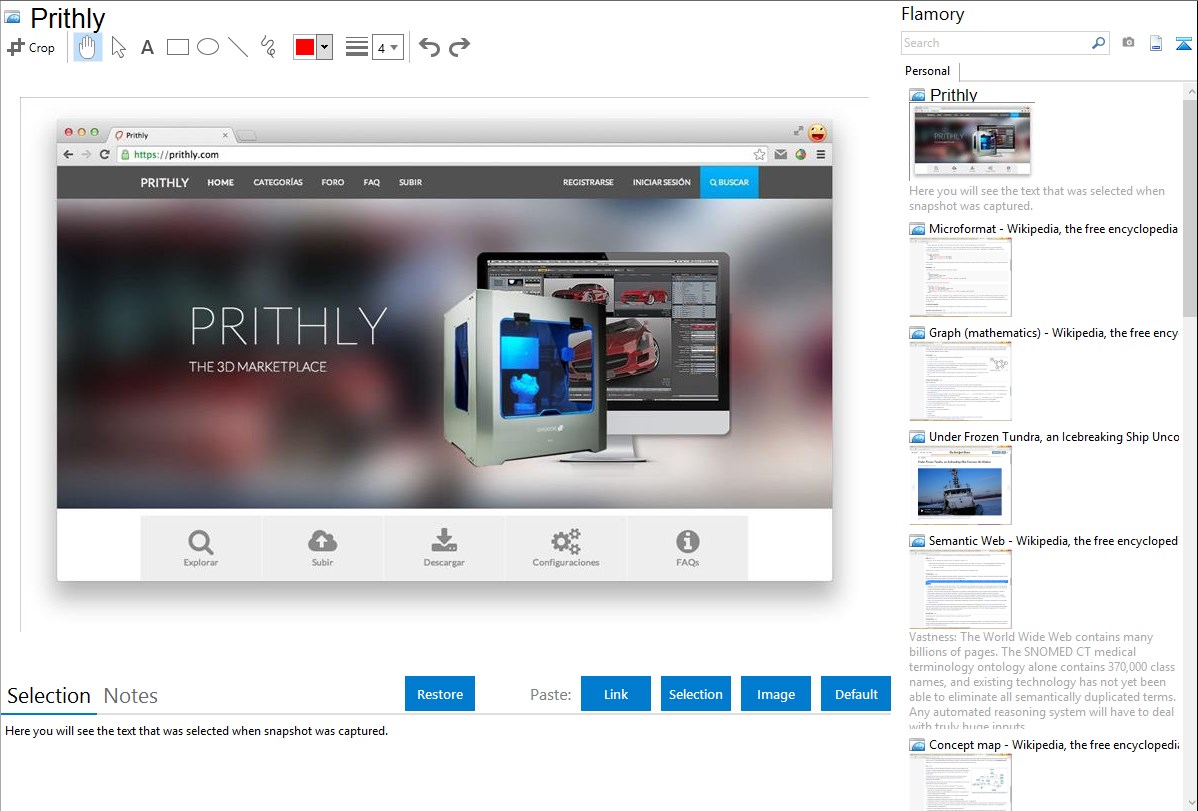The height and width of the screenshot is (811, 1198).
Task: Paste as Image
Action: click(776, 694)
